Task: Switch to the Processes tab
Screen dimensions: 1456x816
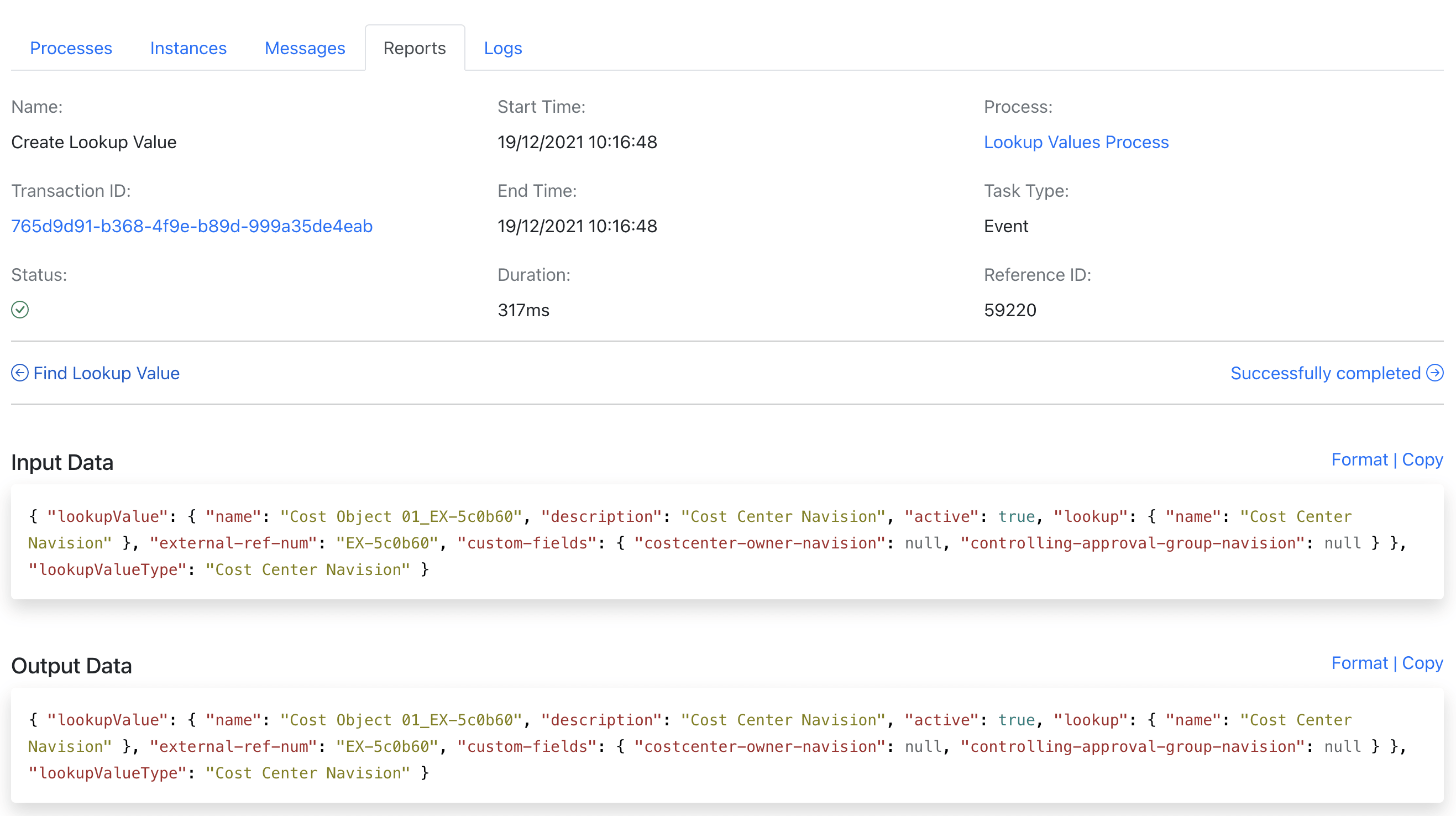Action: pos(71,48)
